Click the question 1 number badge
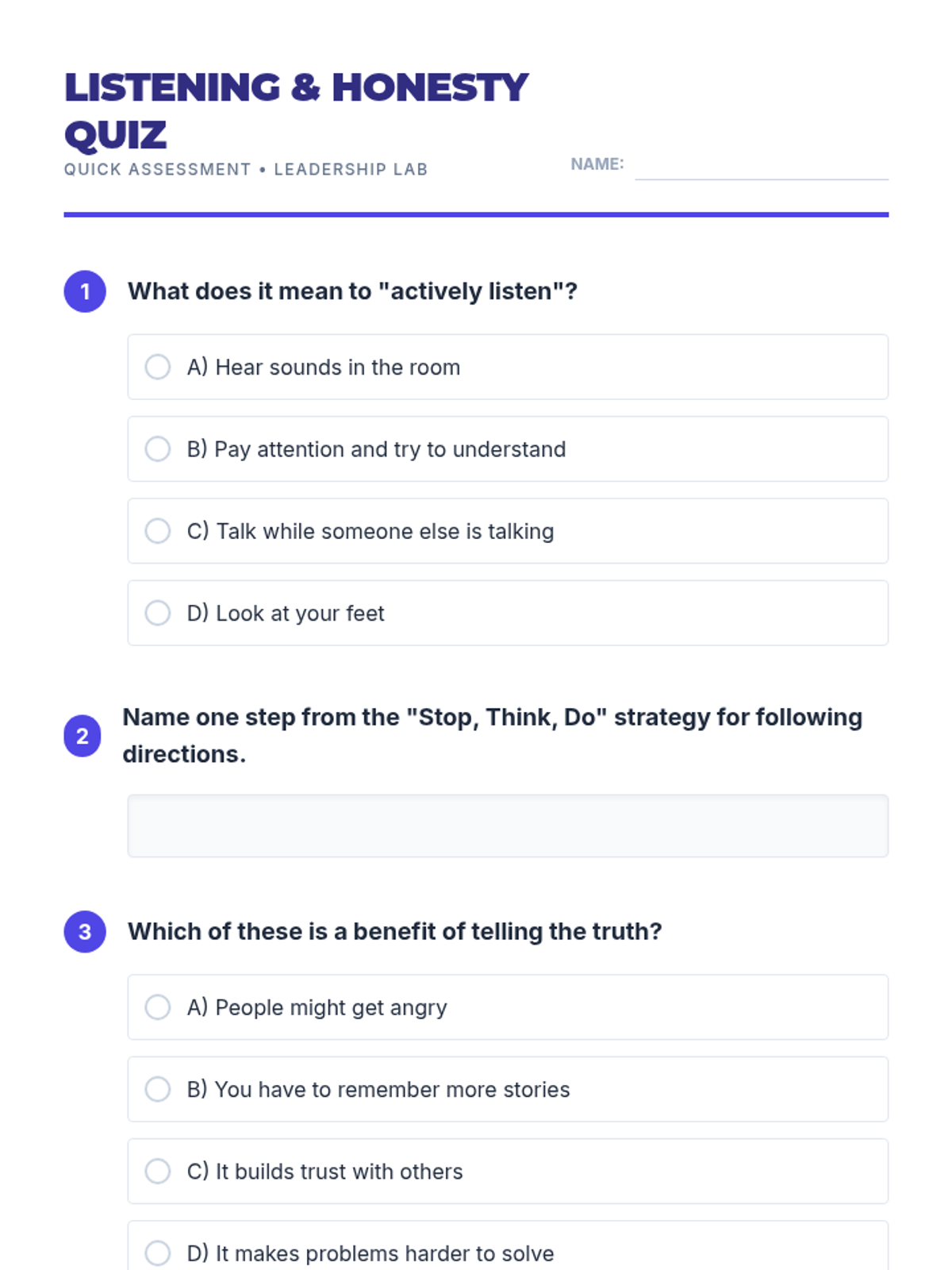Screen dimensions: 952x1270 click(x=85, y=291)
